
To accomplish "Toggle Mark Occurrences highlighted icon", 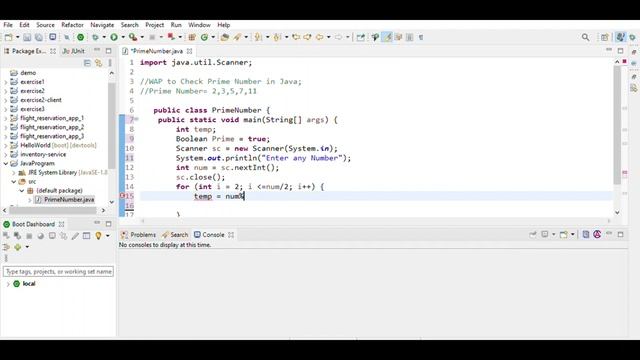I will click(387, 37).
